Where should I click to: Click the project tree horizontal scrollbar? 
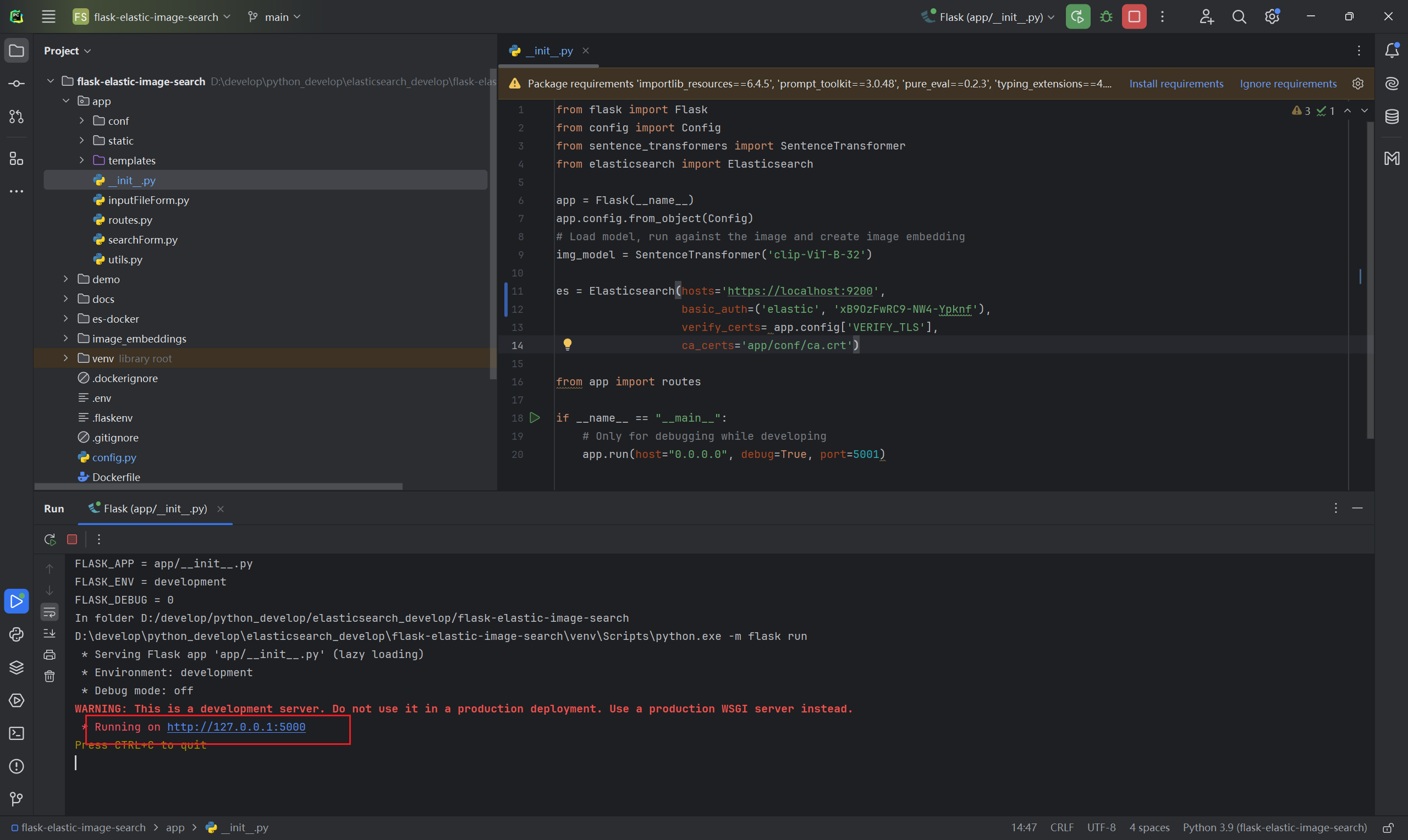tap(218, 486)
